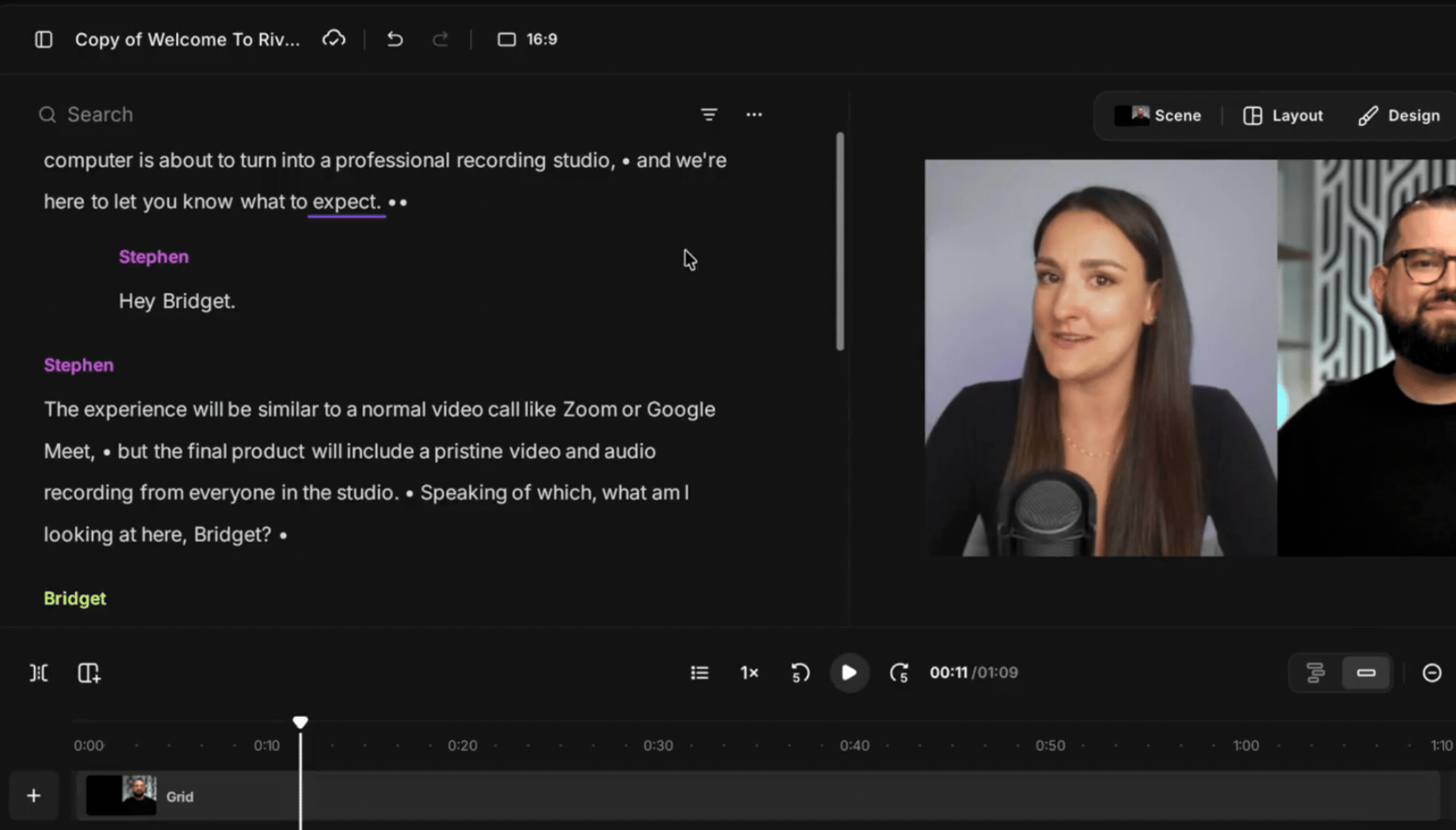Skip forward 5 seconds
This screenshot has height=830, width=1456.
coord(899,672)
